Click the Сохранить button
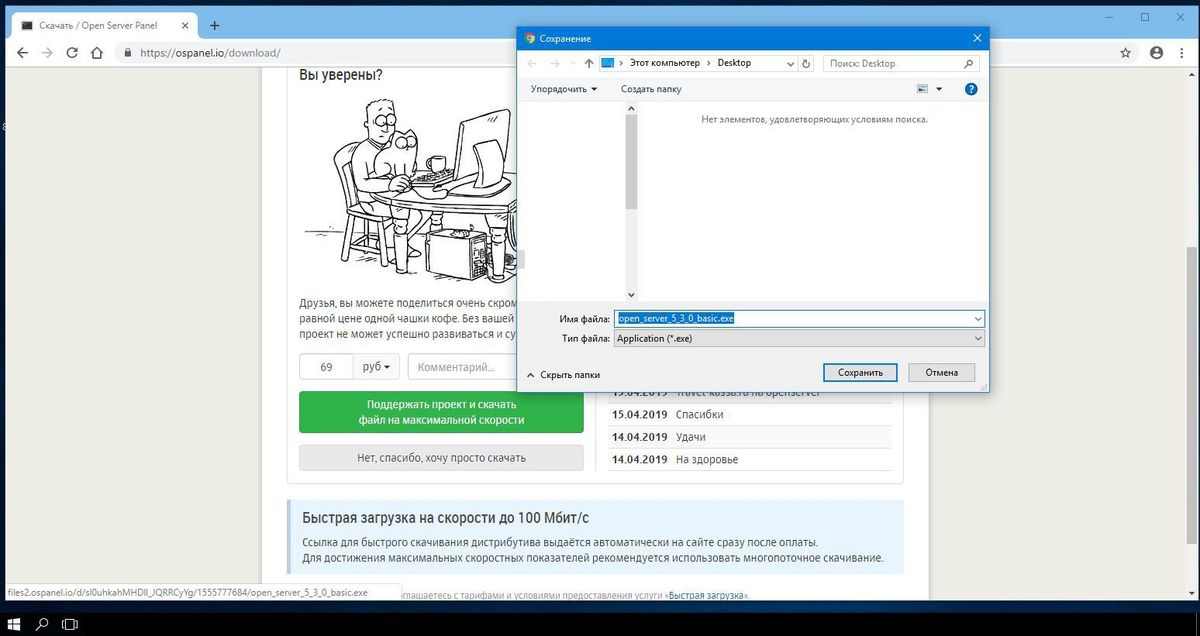 click(860, 372)
